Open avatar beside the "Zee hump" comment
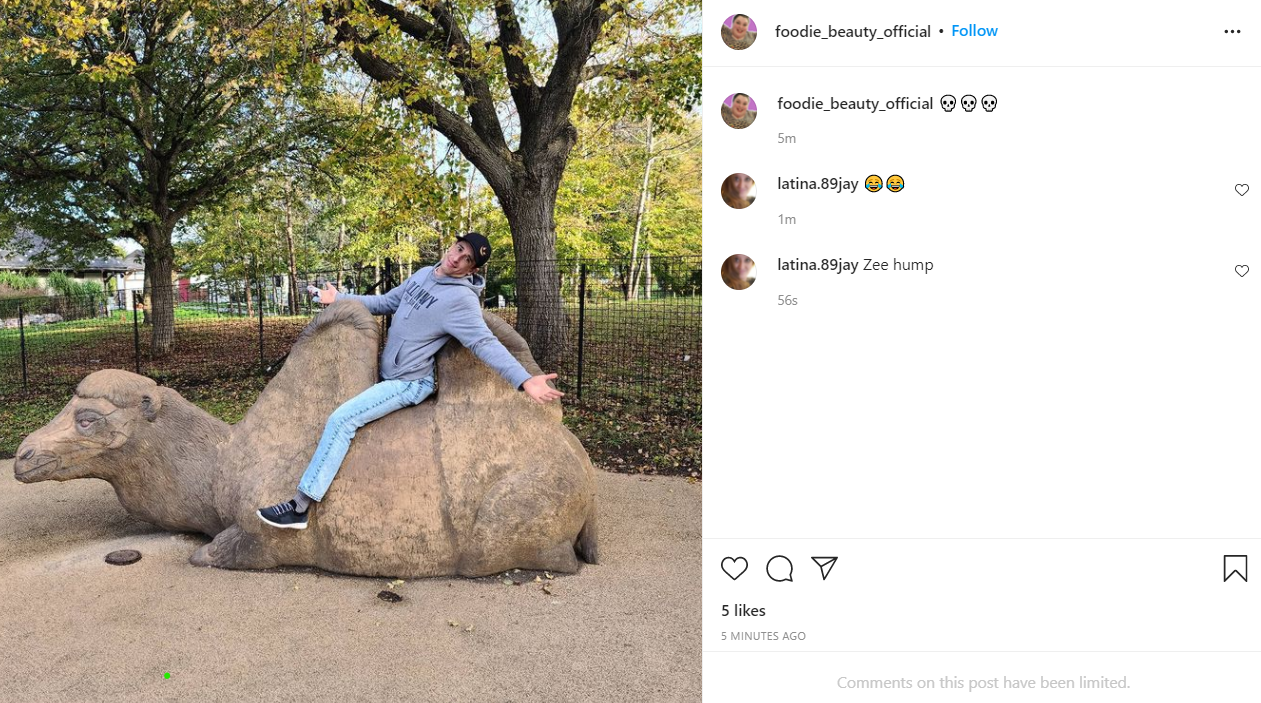The image size is (1261, 703). [739, 272]
